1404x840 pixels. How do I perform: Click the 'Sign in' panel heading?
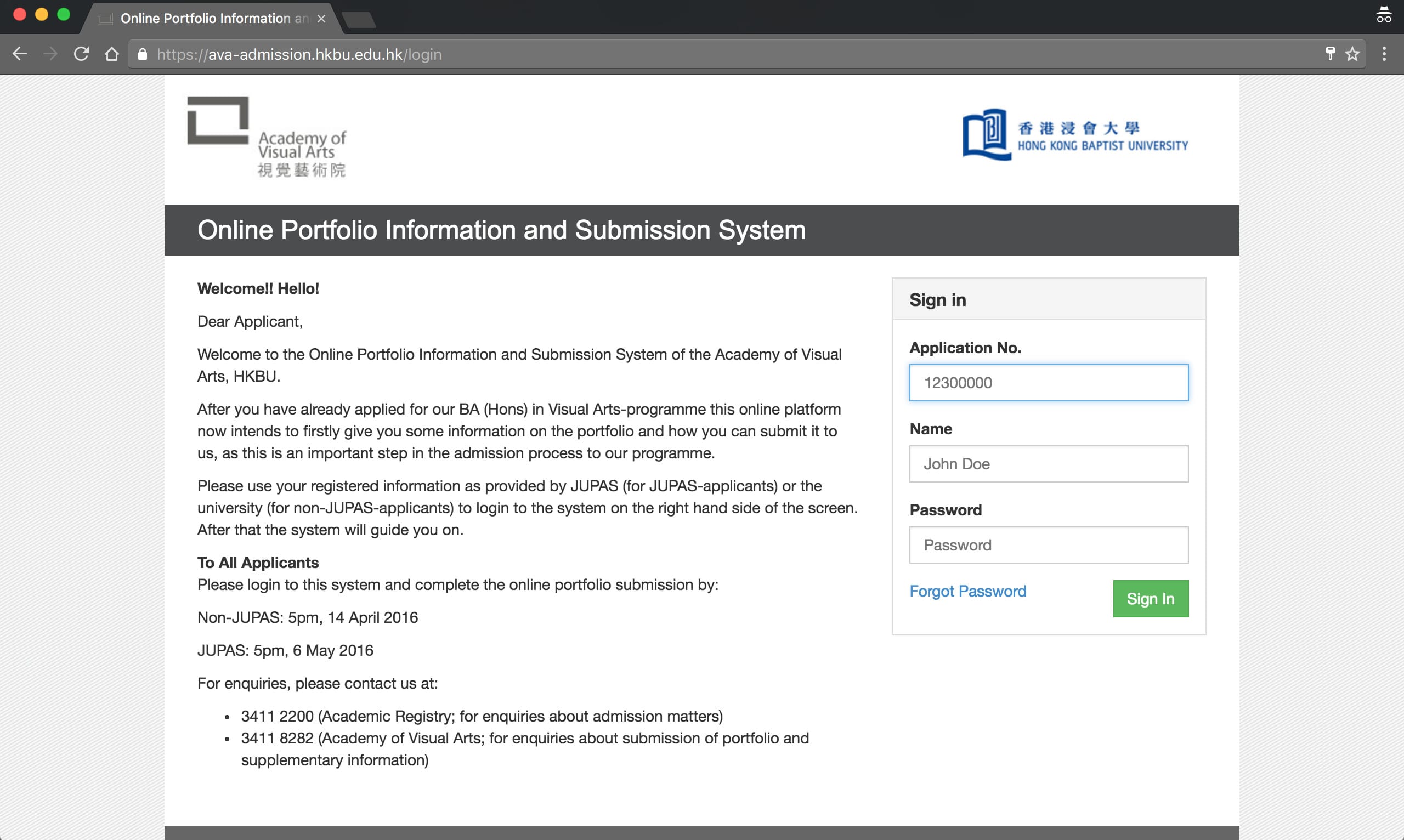pyautogui.click(x=937, y=299)
